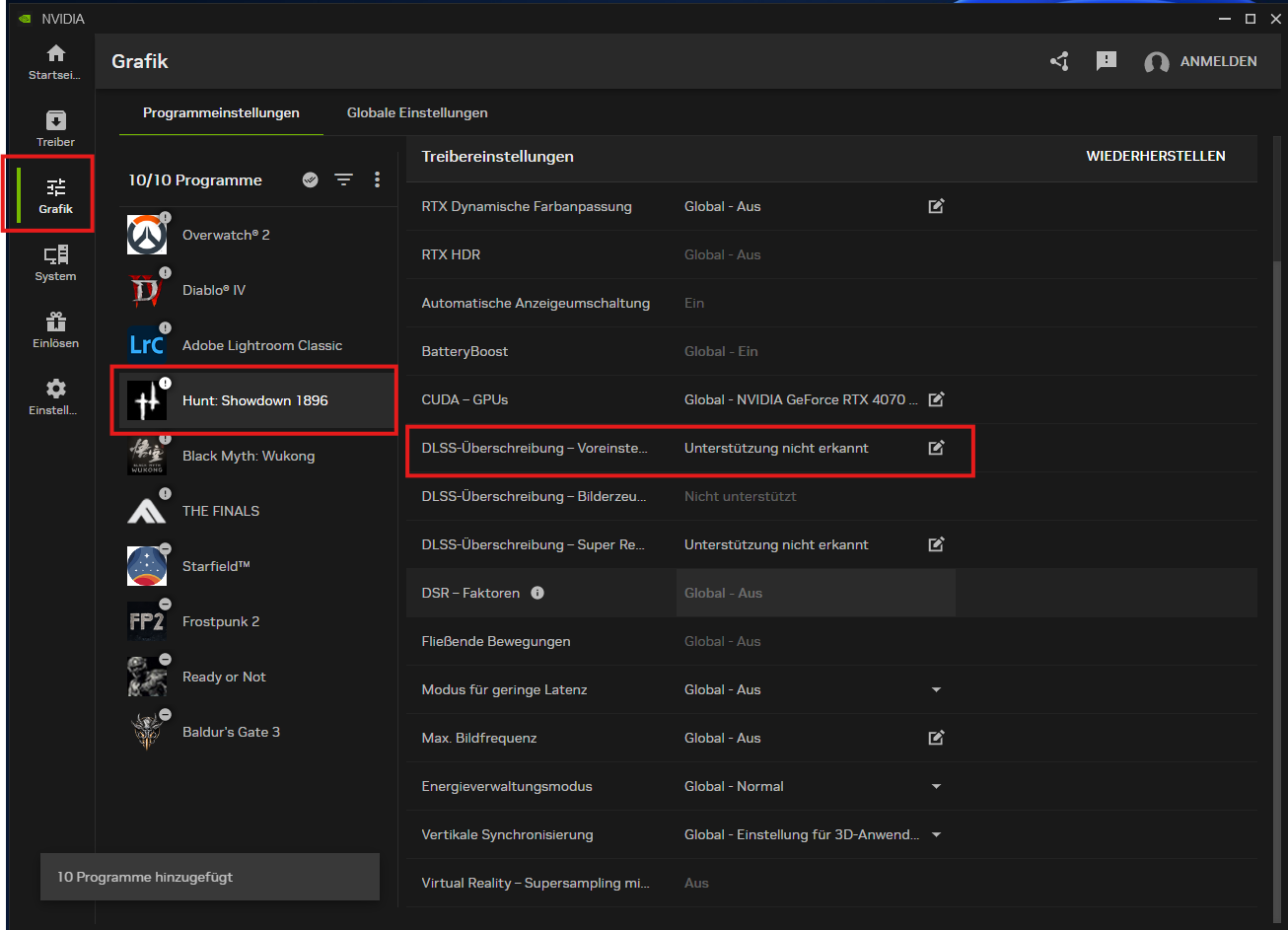
Task: Expand Energieverwaltungsmodus dropdown
Action: [x=936, y=786]
